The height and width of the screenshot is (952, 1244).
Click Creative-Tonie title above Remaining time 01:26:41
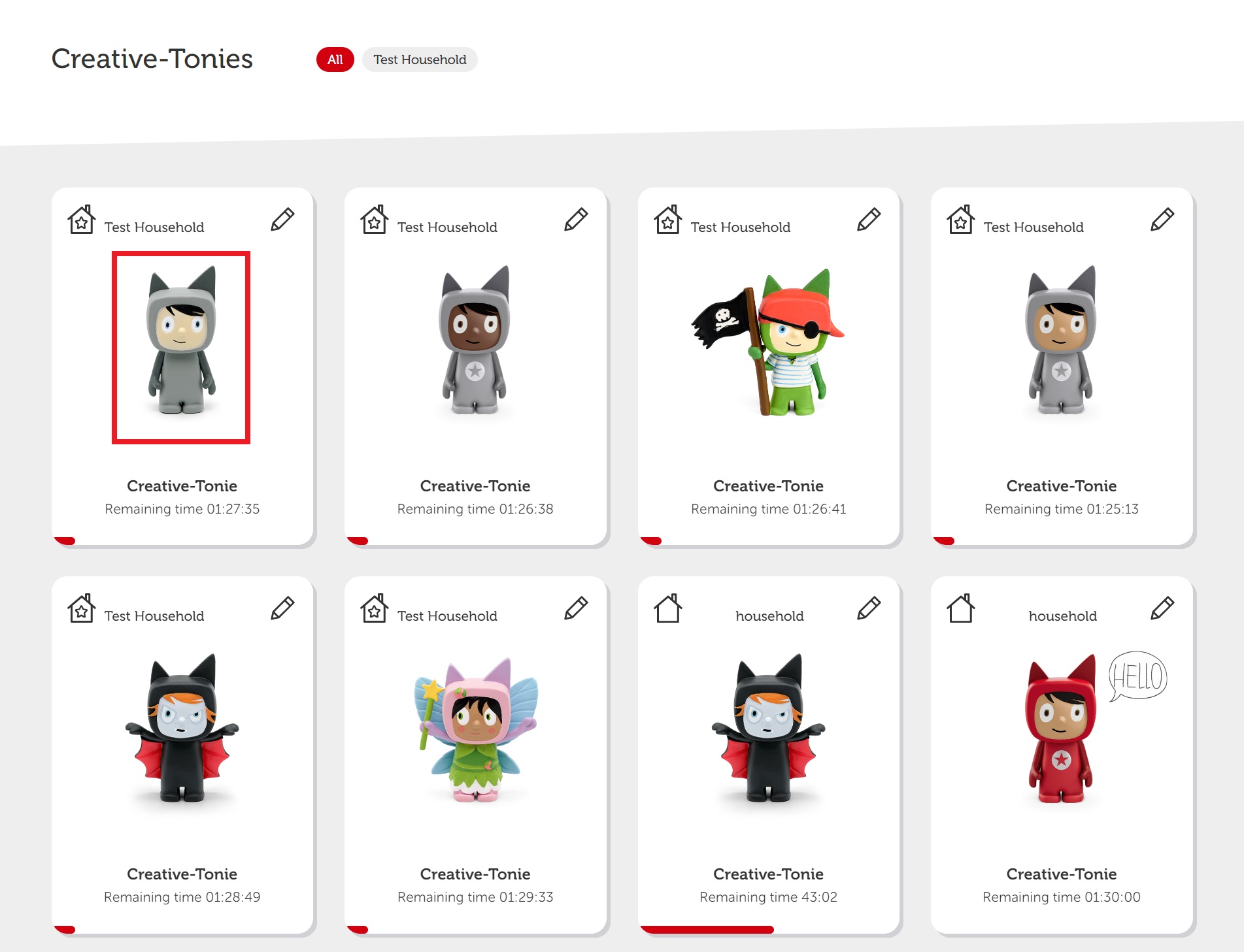point(768,485)
